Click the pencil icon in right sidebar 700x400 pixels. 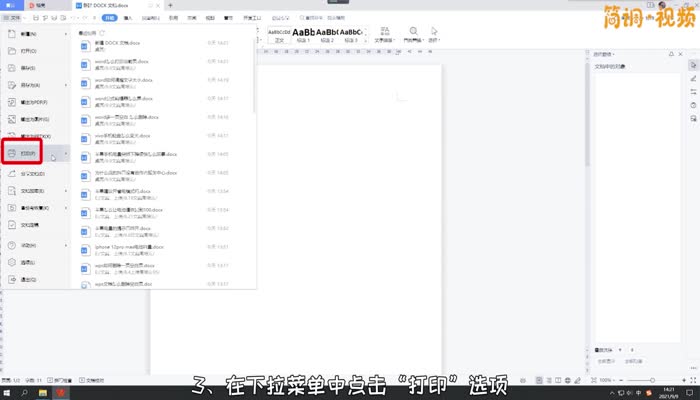[x=693, y=79]
